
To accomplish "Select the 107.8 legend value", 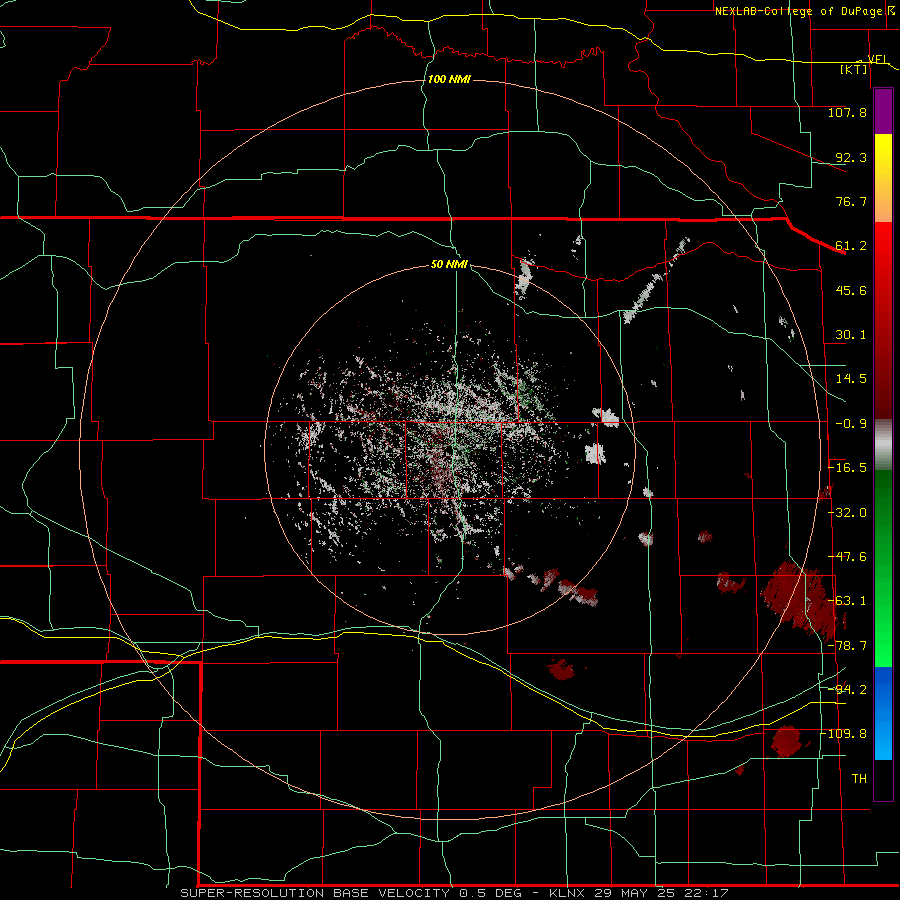I will (847, 112).
